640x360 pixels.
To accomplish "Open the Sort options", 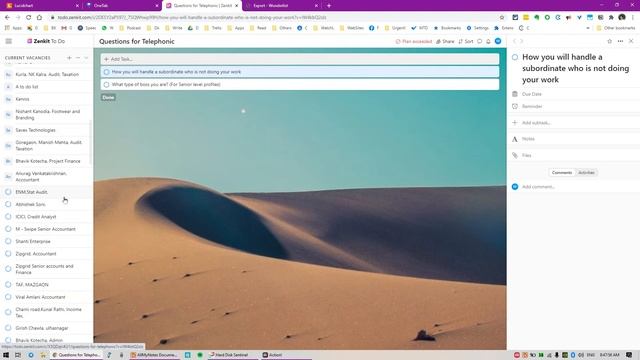I will click(466, 41).
